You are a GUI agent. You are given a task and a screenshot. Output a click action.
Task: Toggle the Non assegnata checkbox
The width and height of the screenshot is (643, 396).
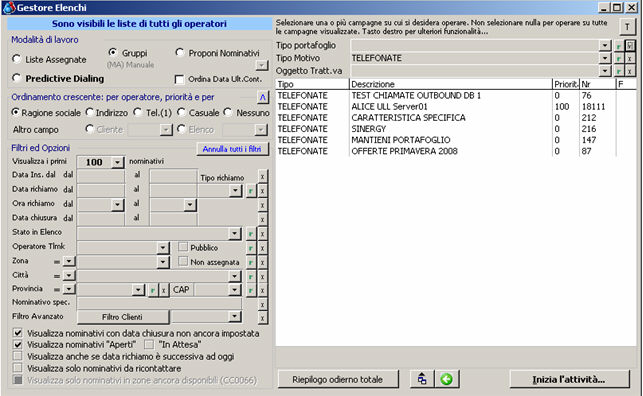point(183,262)
